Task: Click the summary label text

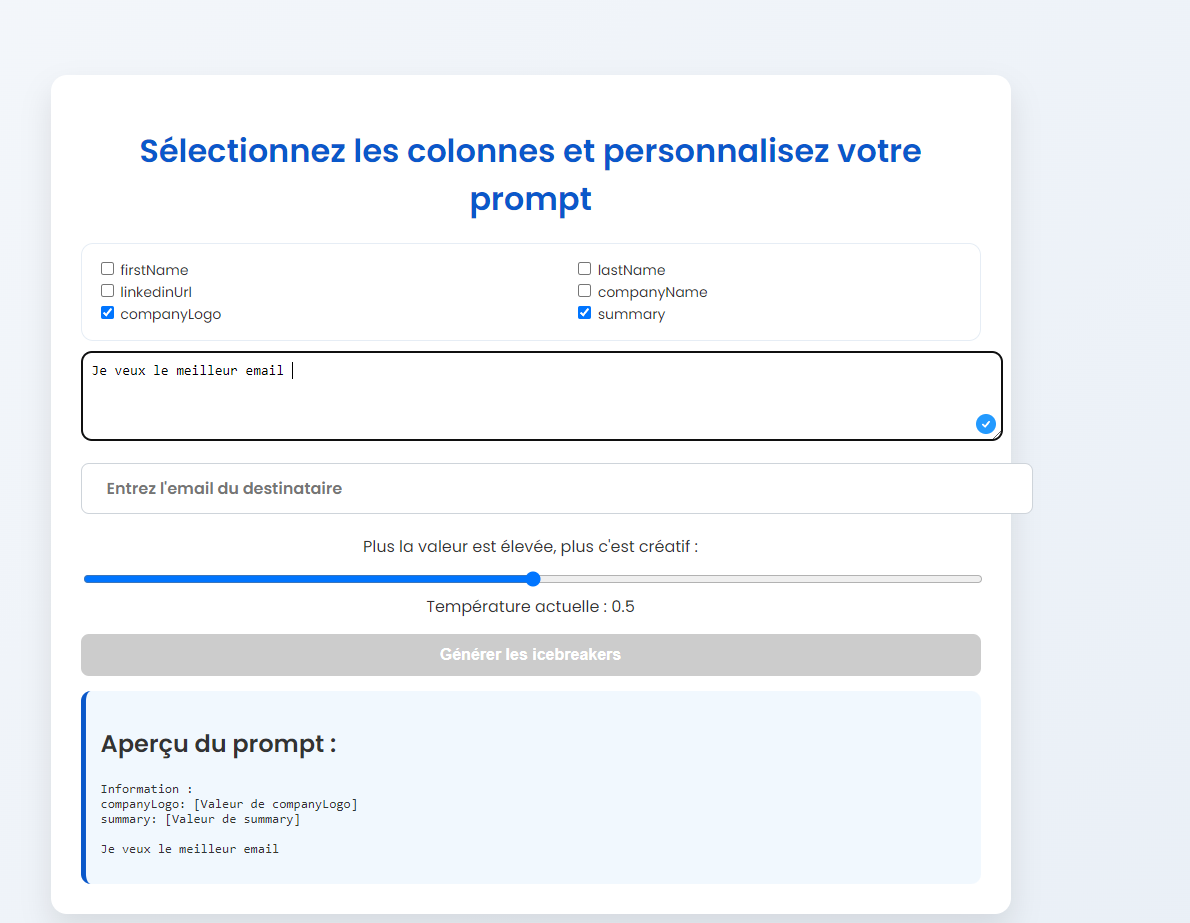Action: 631,314
